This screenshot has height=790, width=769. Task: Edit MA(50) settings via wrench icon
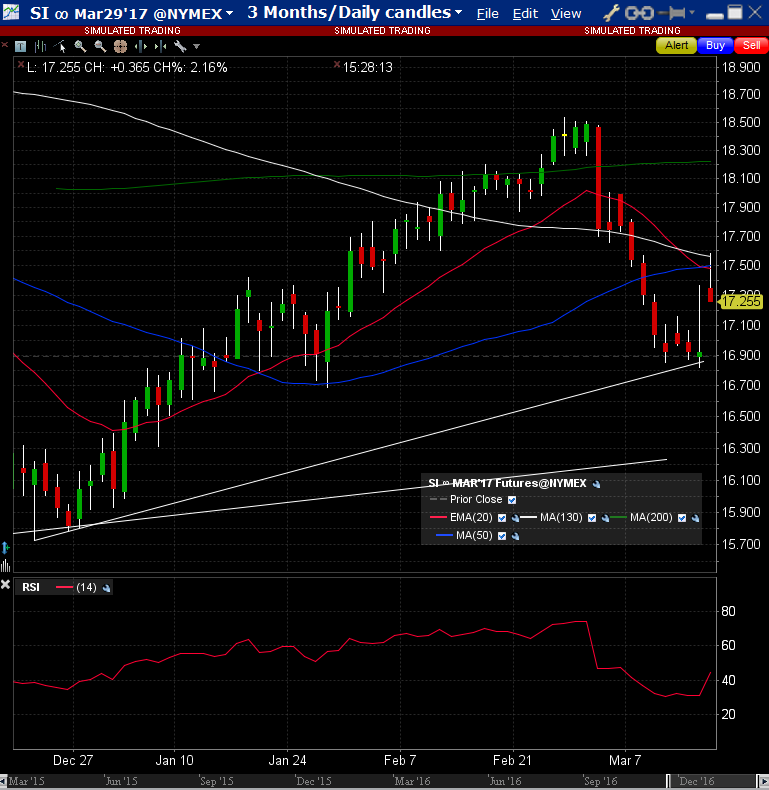pos(516,536)
